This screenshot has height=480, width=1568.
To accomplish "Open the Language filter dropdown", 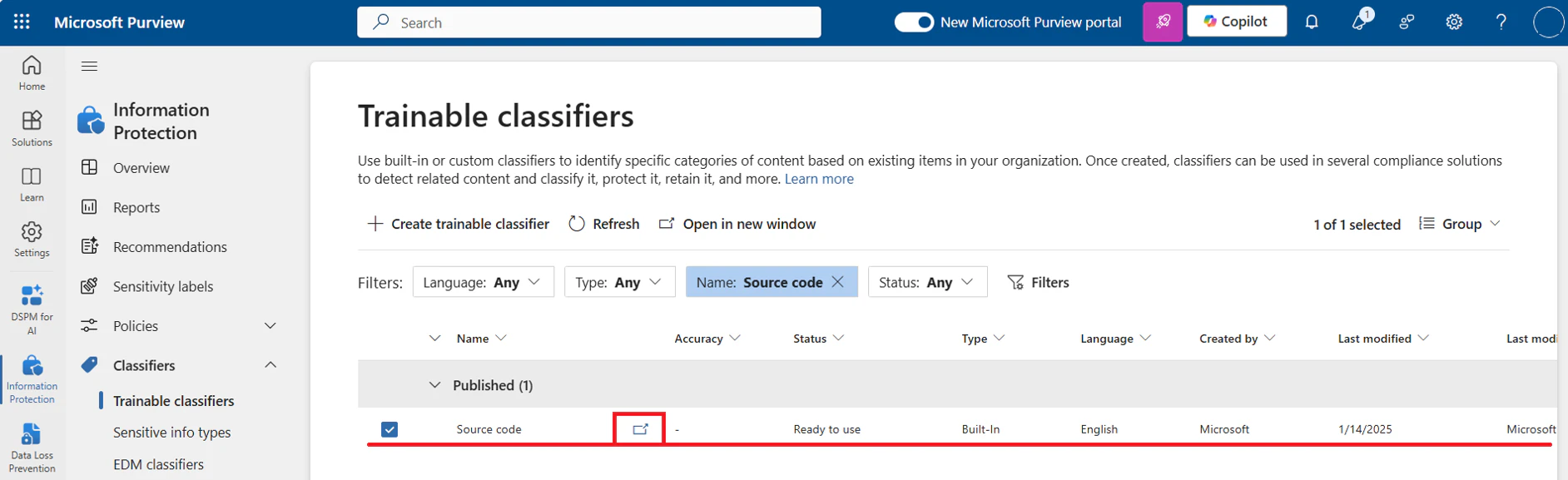I will pos(484,282).
